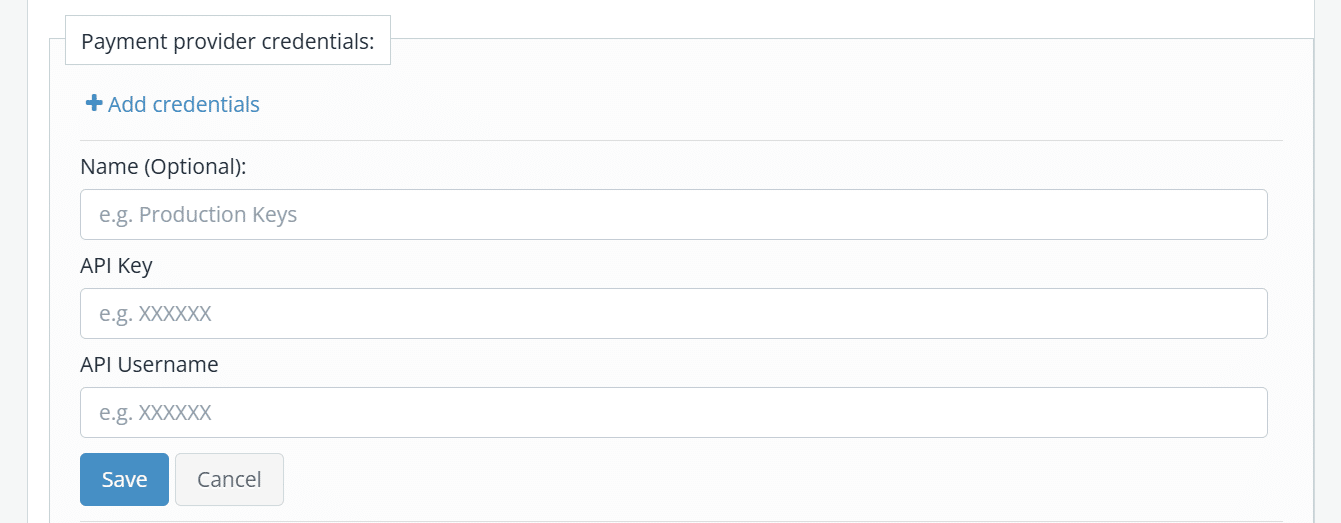The width and height of the screenshot is (1341, 523).
Task: Click into the API Key input box
Action: [674, 313]
